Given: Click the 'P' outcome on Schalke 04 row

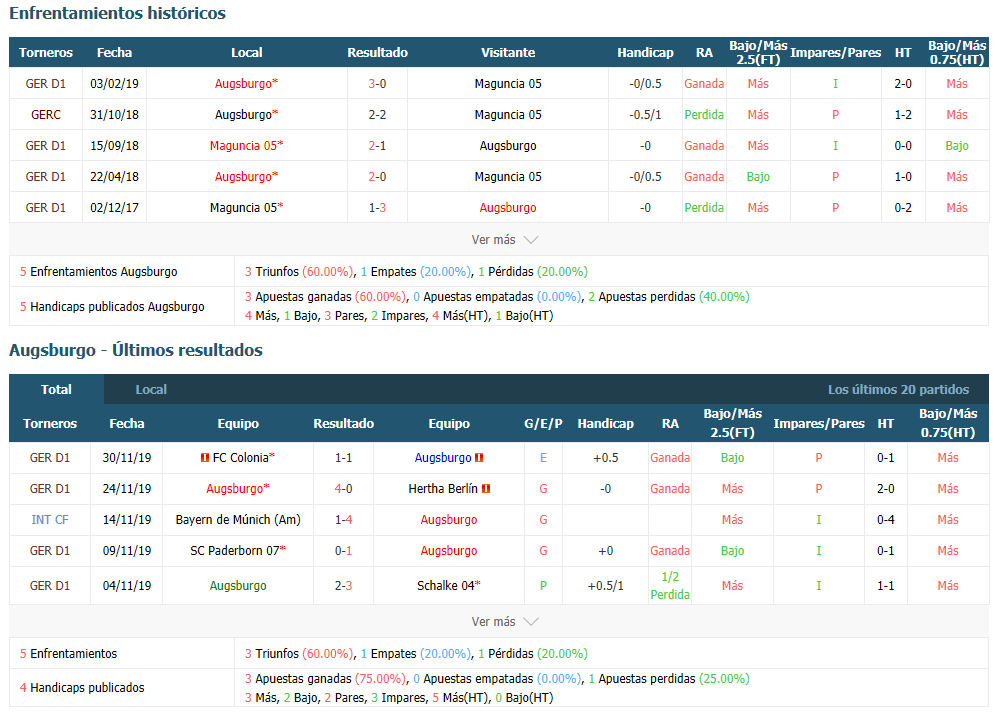Looking at the screenshot, I should [x=543, y=585].
